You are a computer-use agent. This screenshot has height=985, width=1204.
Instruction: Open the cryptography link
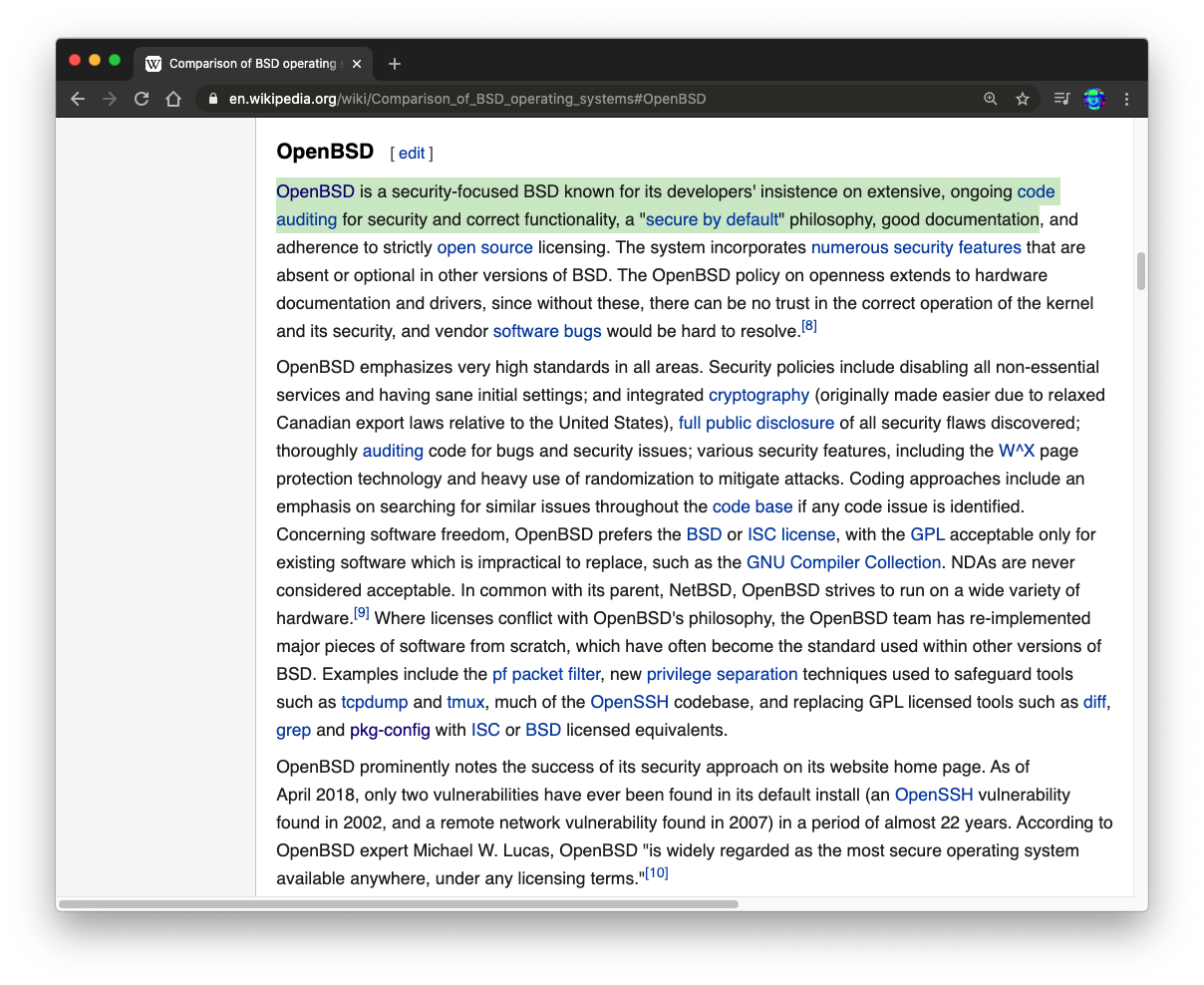click(758, 395)
